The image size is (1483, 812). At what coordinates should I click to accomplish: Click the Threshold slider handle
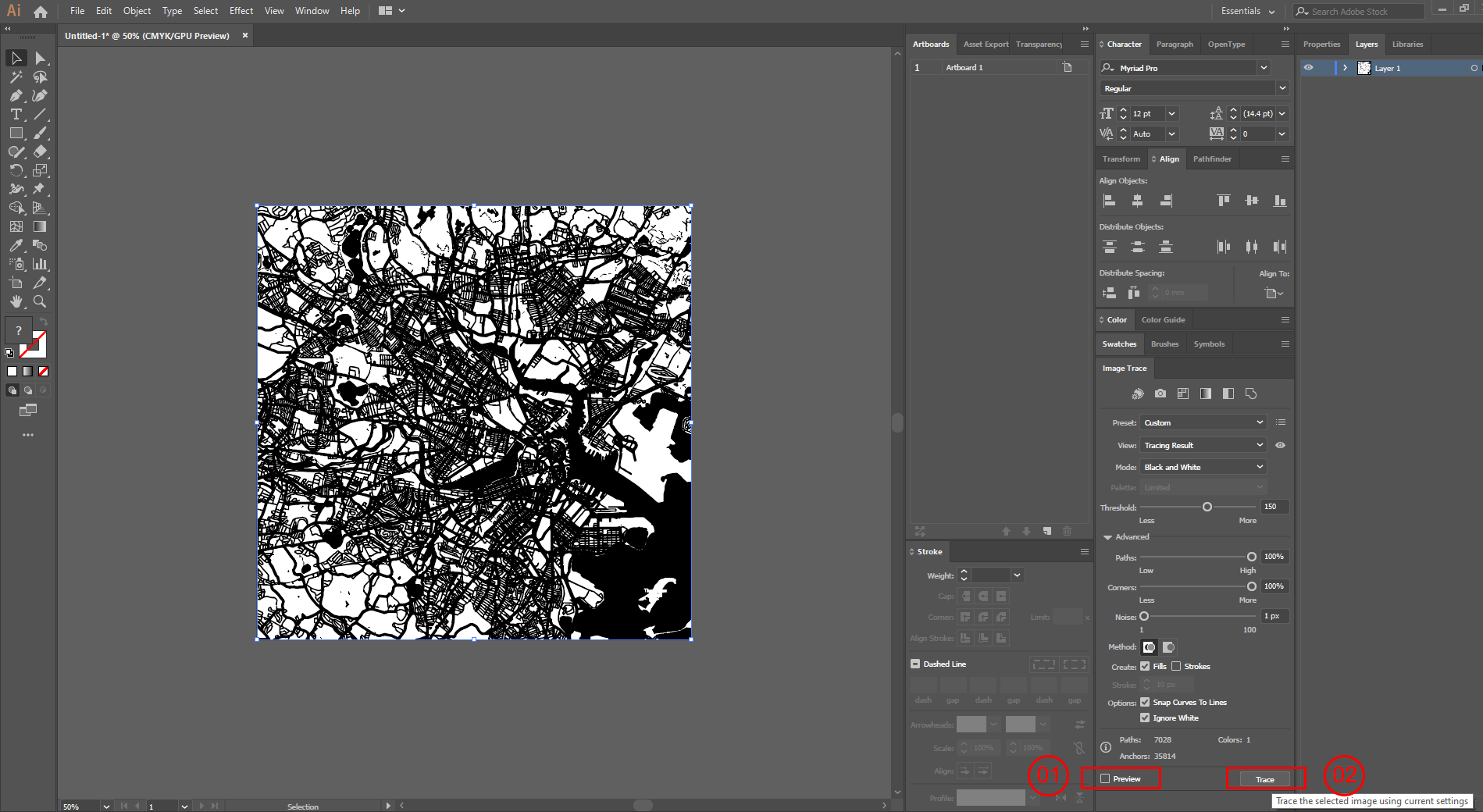coord(1207,506)
